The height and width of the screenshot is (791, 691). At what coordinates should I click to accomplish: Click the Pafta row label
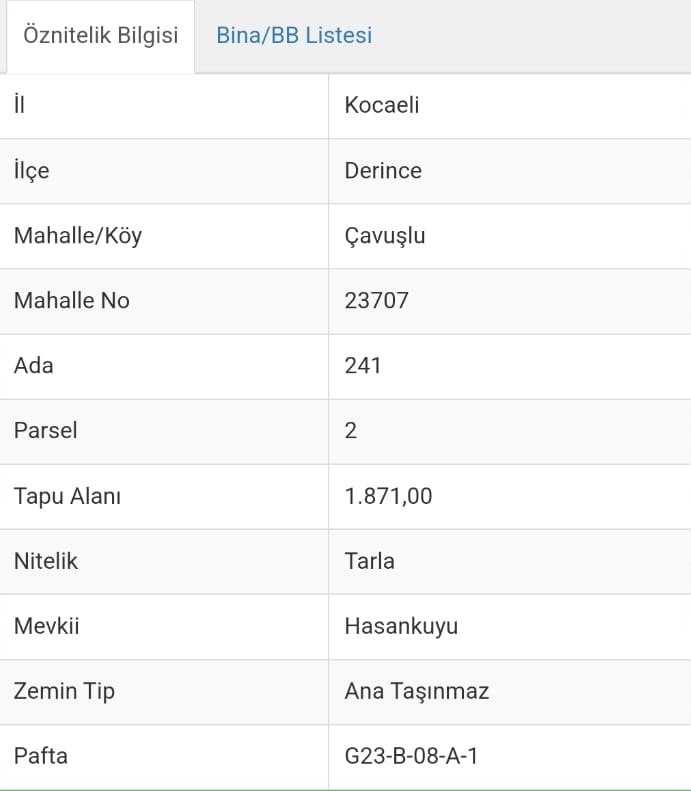[41, 756]
